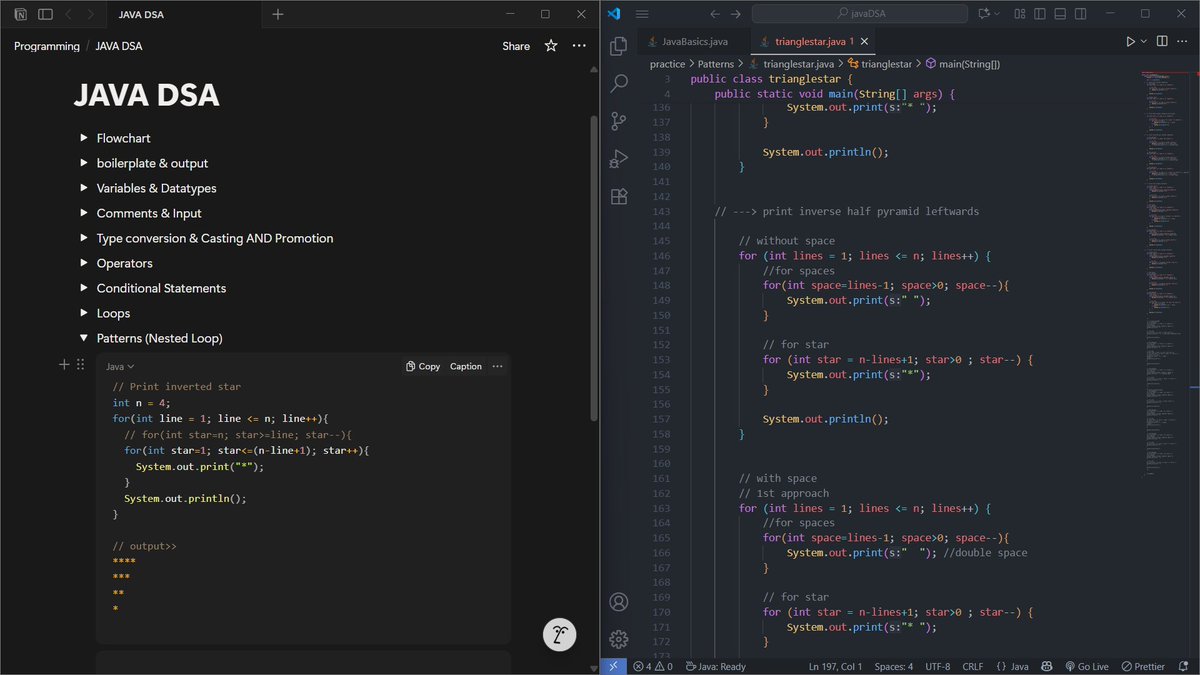Add a Caption to the code block
Viewport: 1200px width, 675px height.
pyautogui.click(x=466, y=366)
